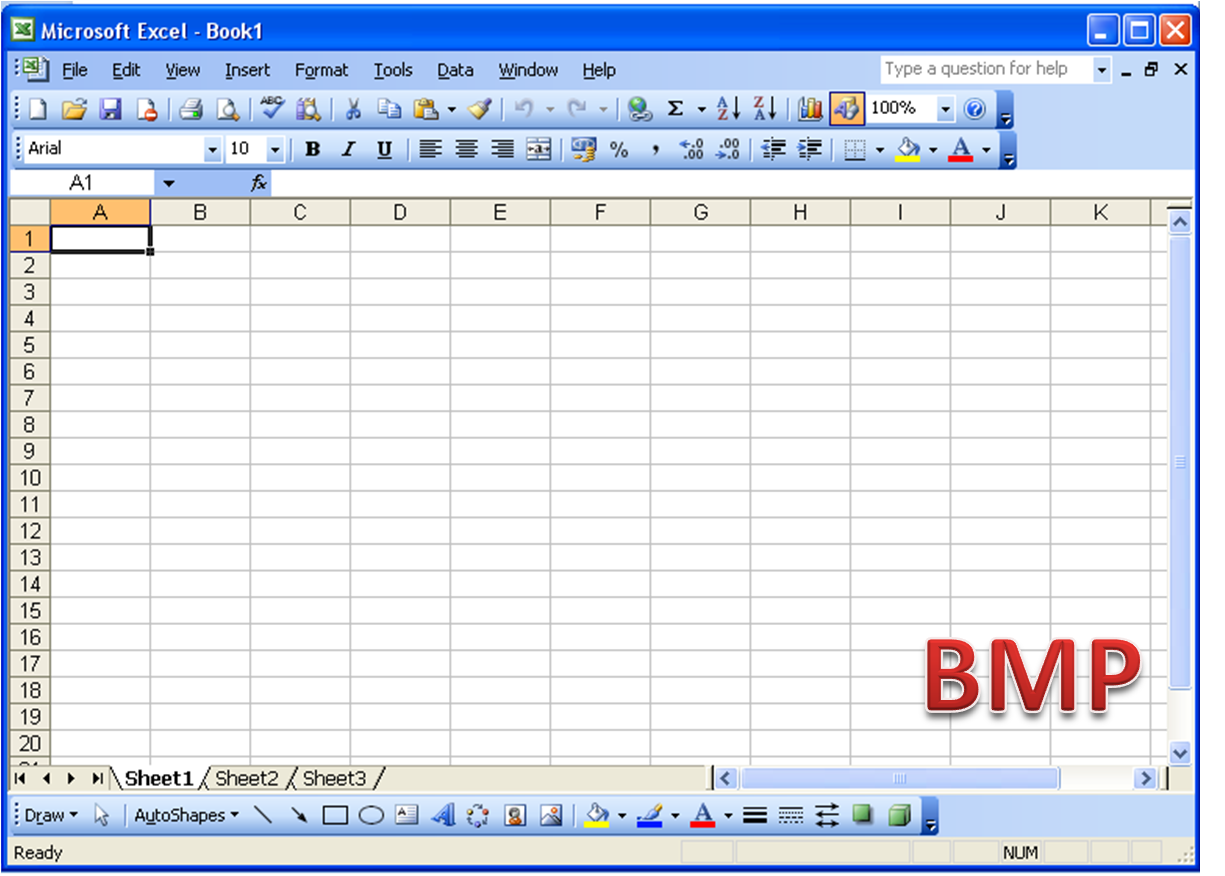The image size is (1225, 876).
Task: Select row 10 header
Action: [30, 478]
